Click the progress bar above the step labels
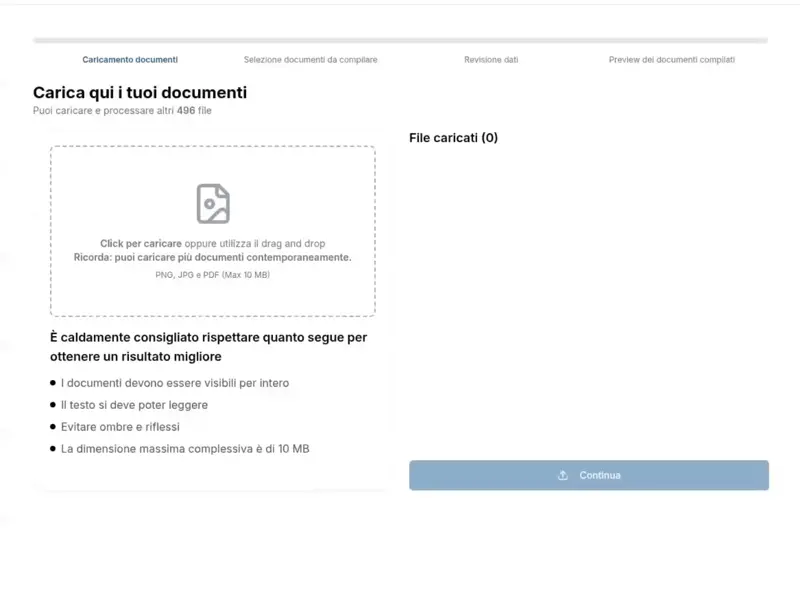This screenshot has width=800, height=600. pyautogui.click(x=400, y=41)
